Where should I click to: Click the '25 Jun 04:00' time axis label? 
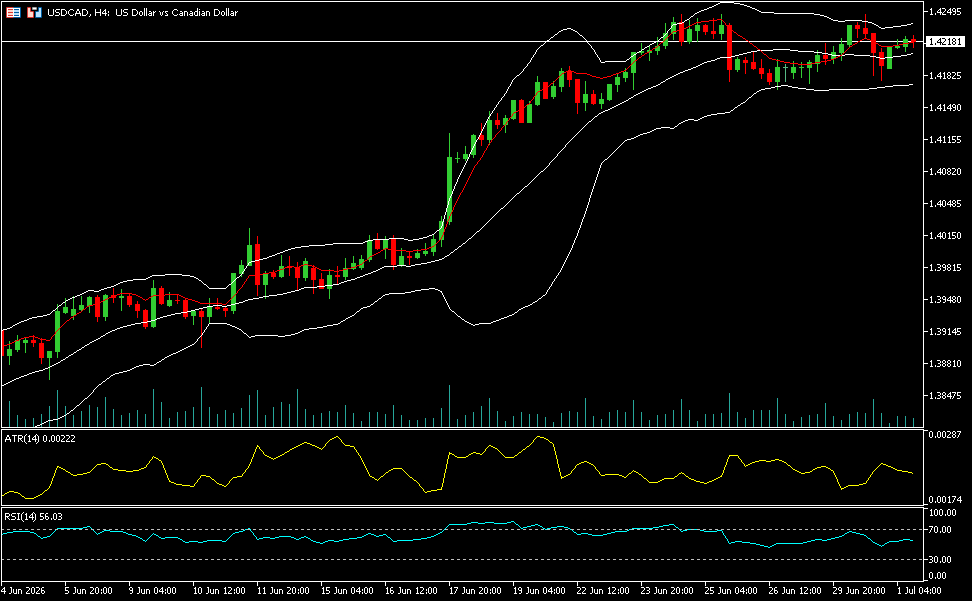pyautogui.click(x=731, y=590)
